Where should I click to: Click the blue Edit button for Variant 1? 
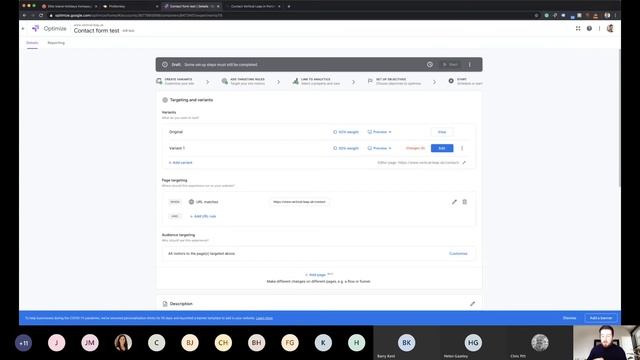442,148
